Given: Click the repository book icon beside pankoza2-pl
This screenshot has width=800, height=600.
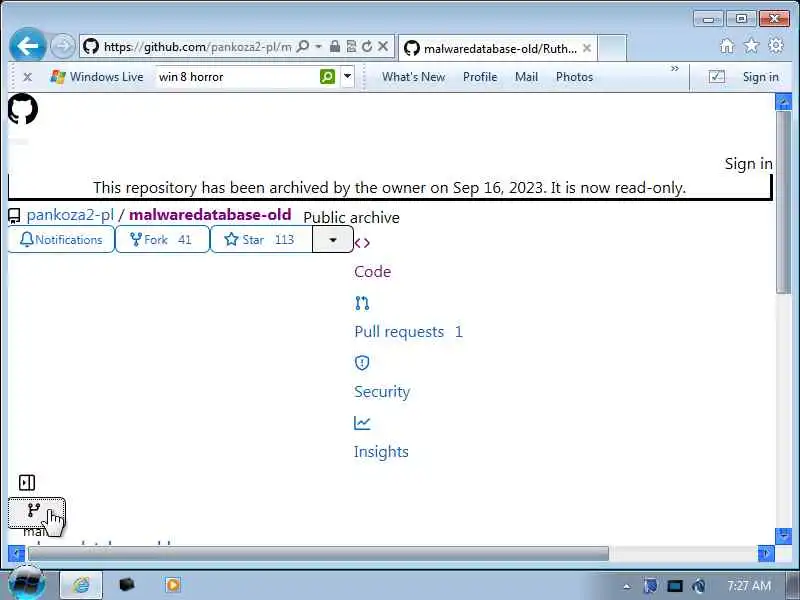Looking at the screenshot, I should pos(14,216).
